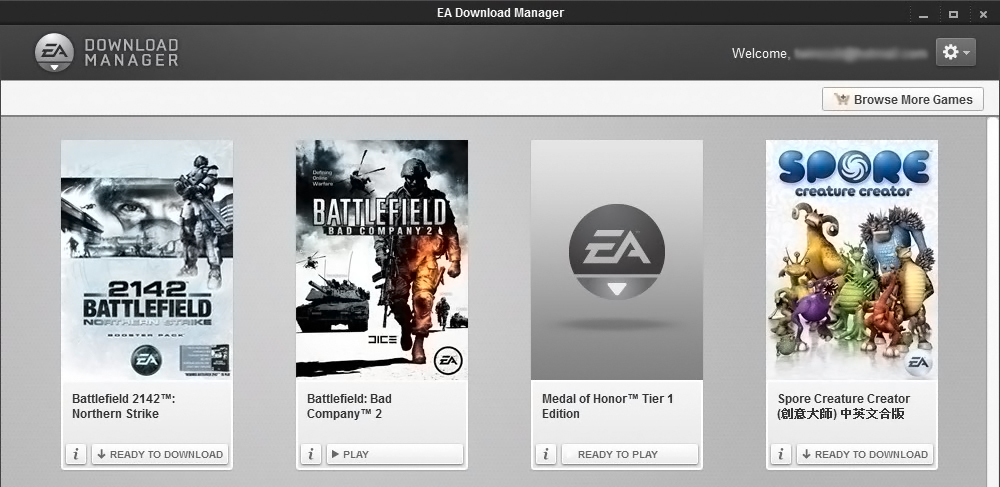Minimize the EA Download Manager window
Image resolution: width=1000 pixels, height=487 pixels.
[923, 14]
